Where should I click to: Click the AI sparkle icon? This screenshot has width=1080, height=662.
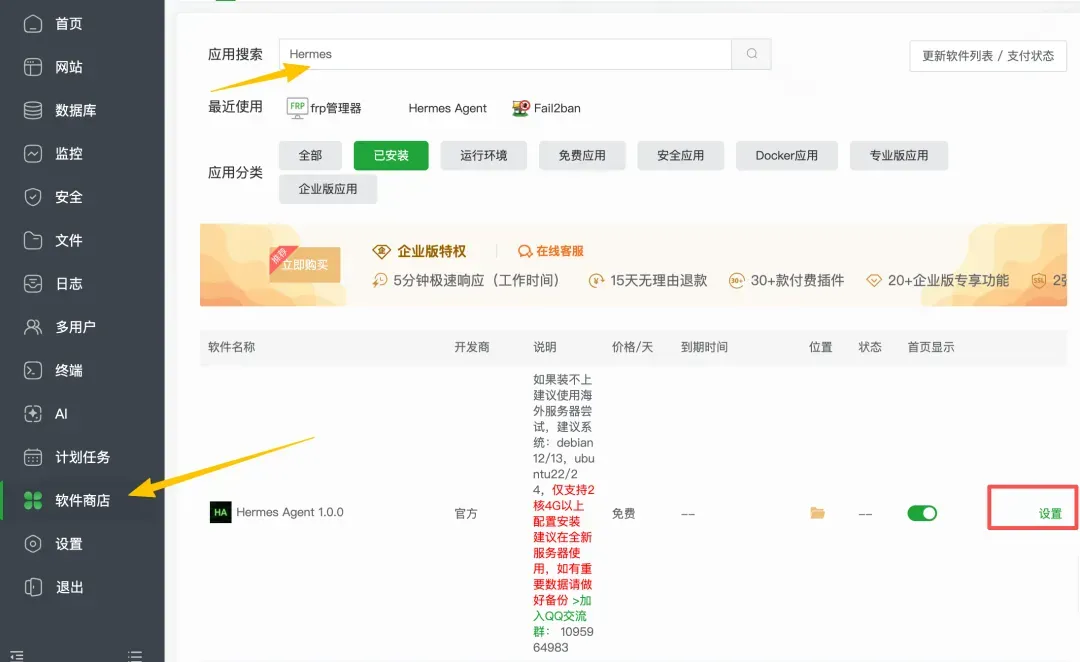coord(32,413)
